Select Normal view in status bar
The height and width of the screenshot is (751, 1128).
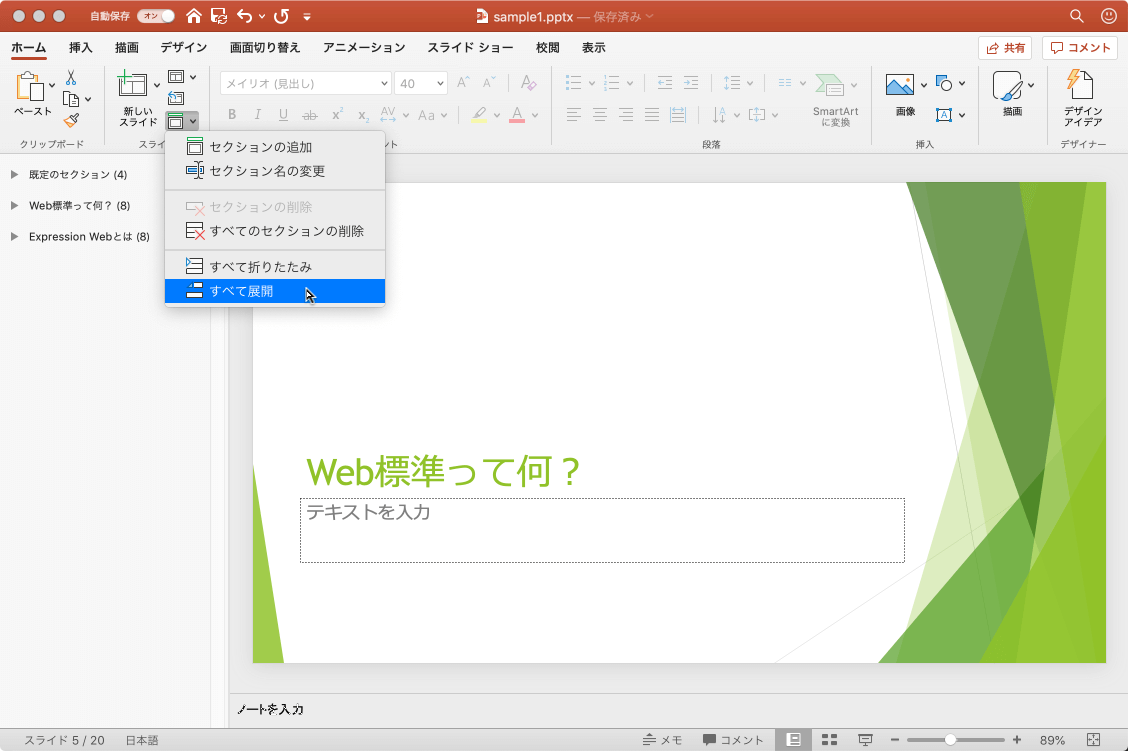coord(794,739)
